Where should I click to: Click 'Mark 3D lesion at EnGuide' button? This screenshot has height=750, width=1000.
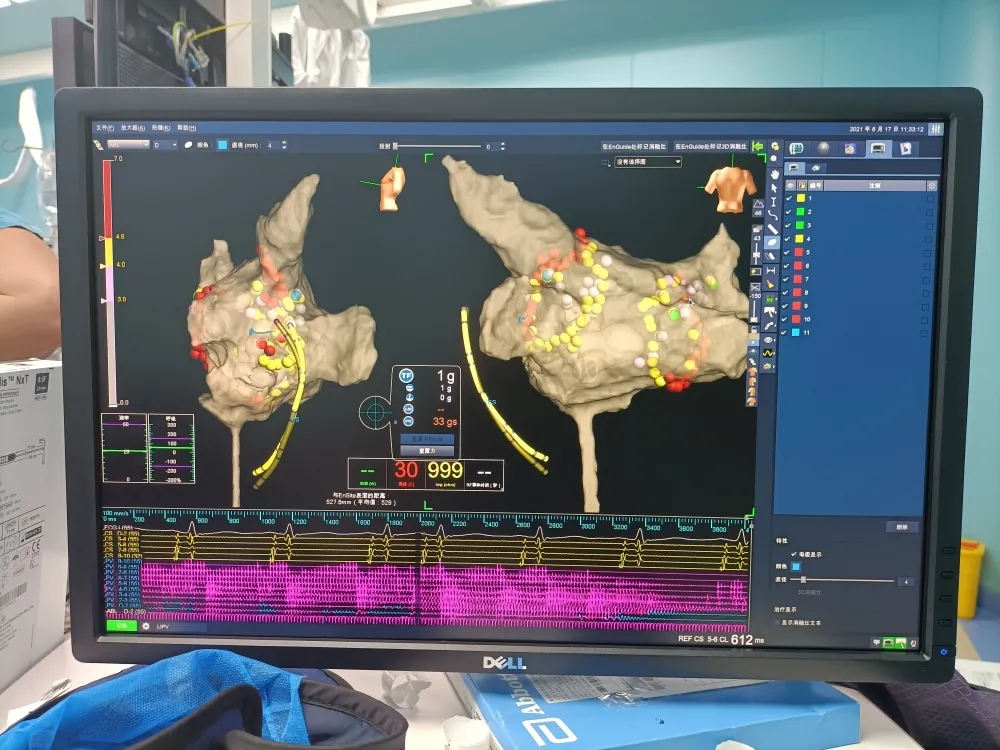(711, 146)
